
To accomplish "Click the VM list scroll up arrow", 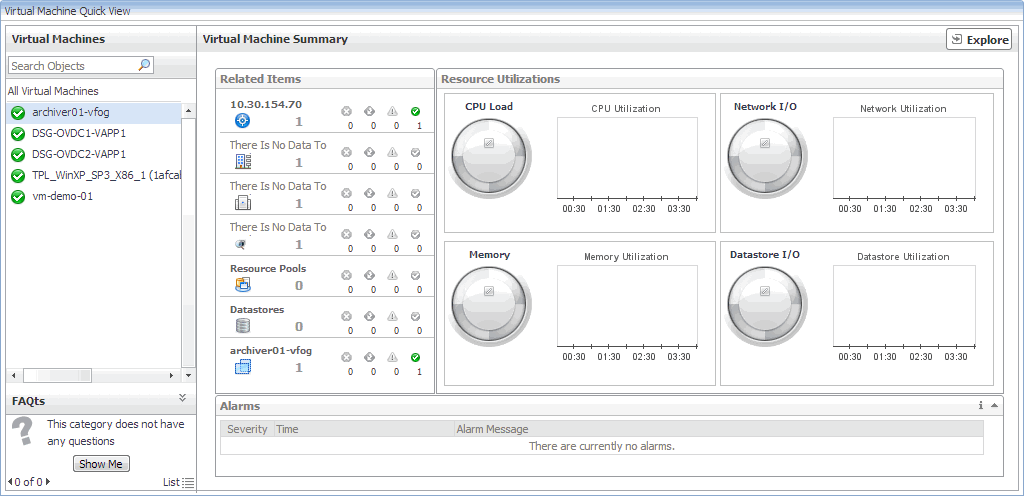I will (x=188, y=111).
